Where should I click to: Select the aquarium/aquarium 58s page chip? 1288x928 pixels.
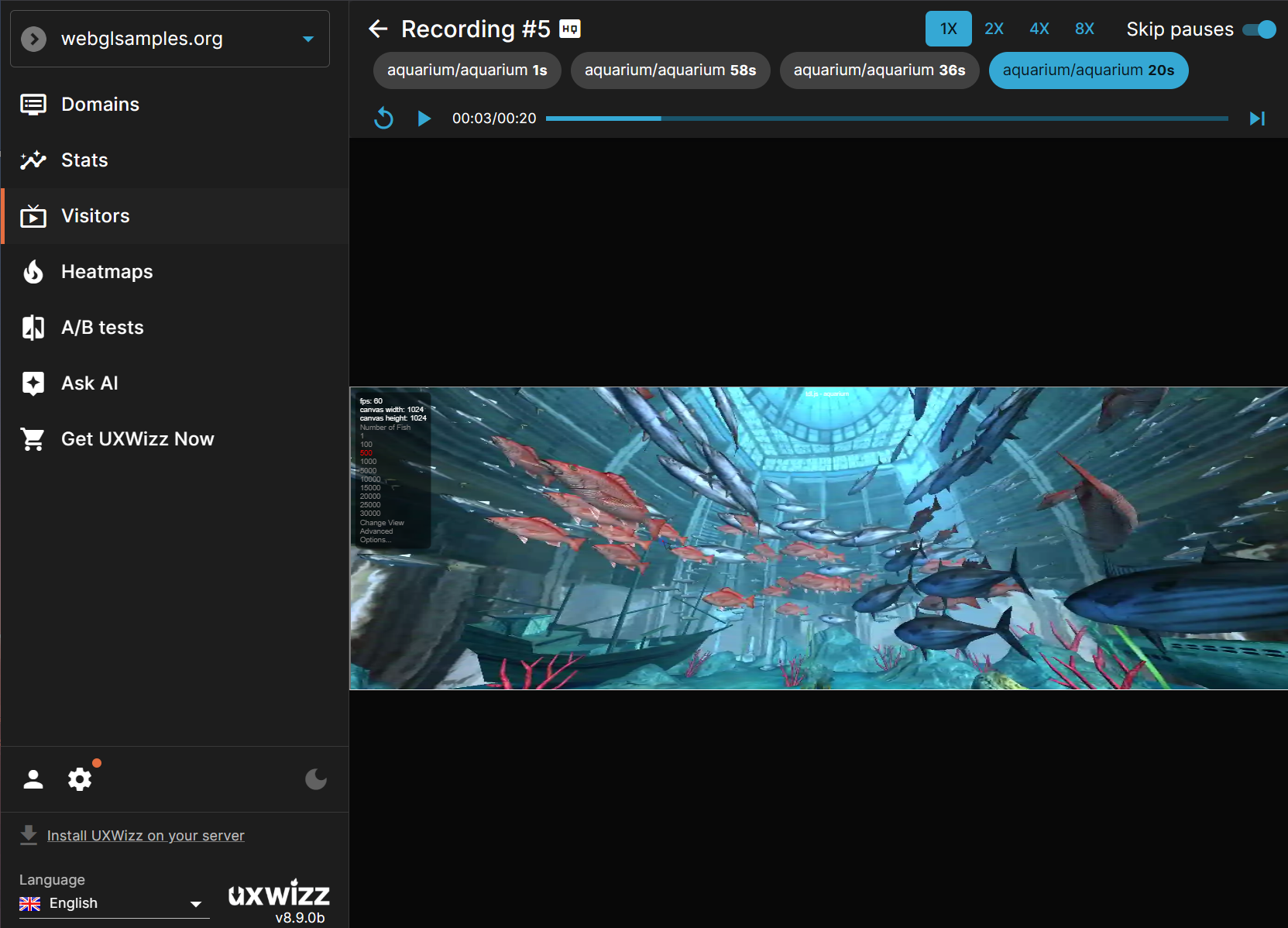670,70
